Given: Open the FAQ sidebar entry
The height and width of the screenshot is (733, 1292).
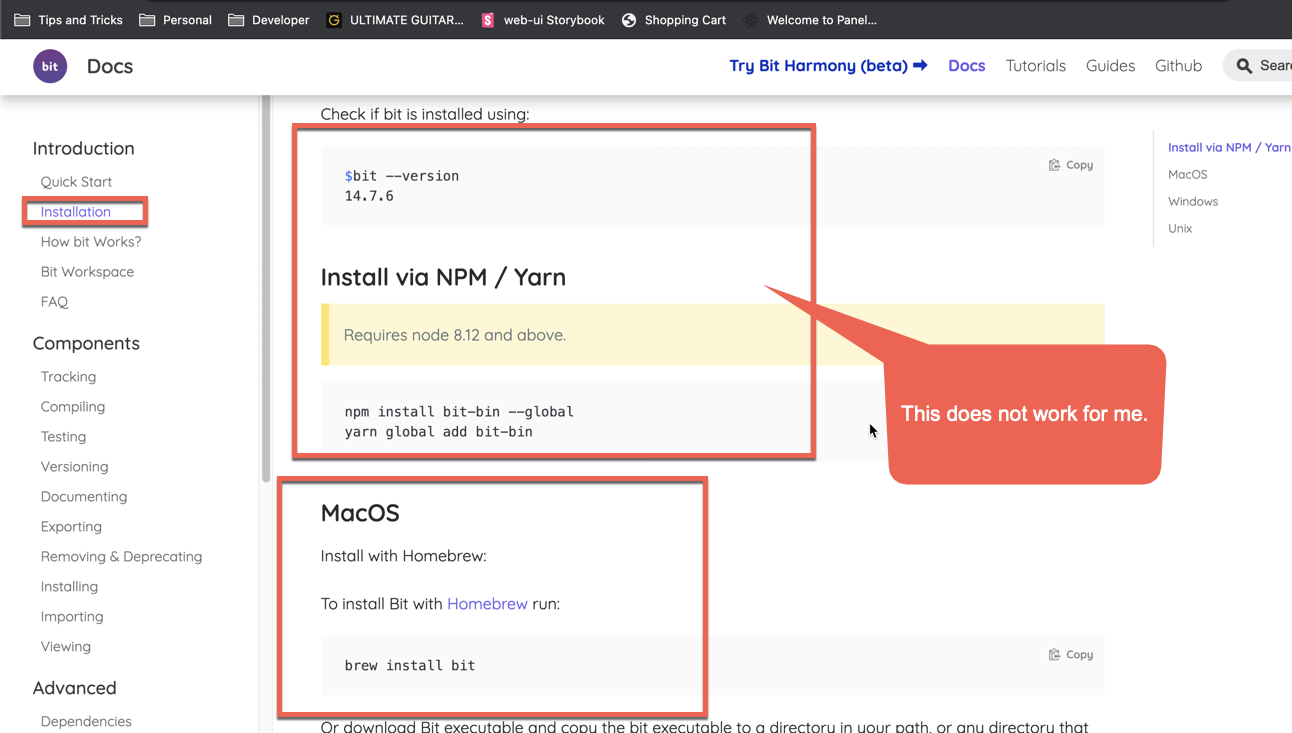Looking at the screenshot, I should point(53,301).
